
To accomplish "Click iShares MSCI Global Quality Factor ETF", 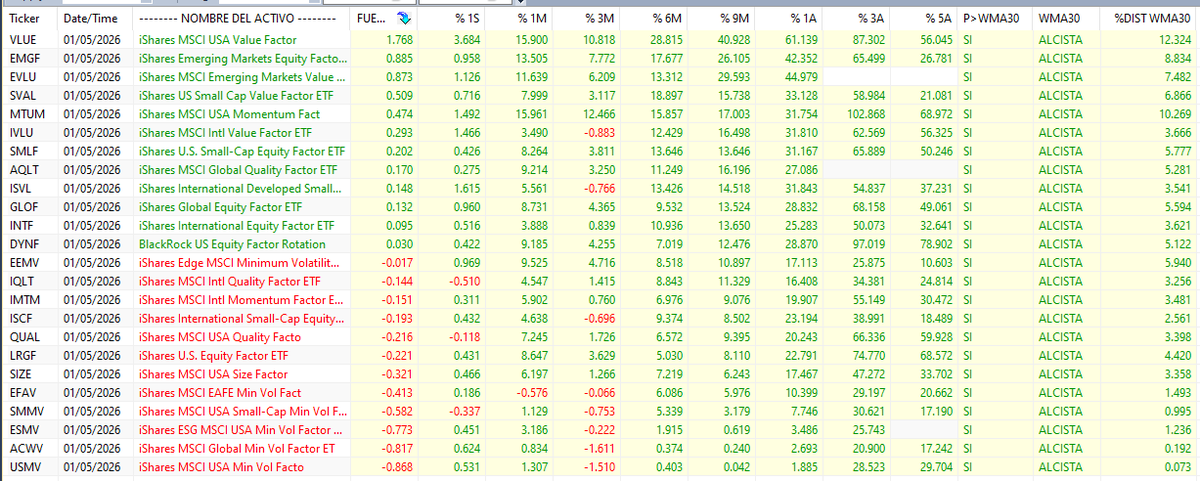I will (238, 169).
